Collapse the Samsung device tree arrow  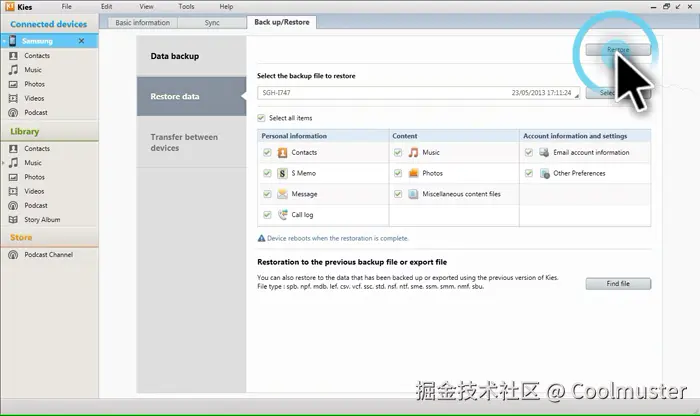tap(4, 41)
